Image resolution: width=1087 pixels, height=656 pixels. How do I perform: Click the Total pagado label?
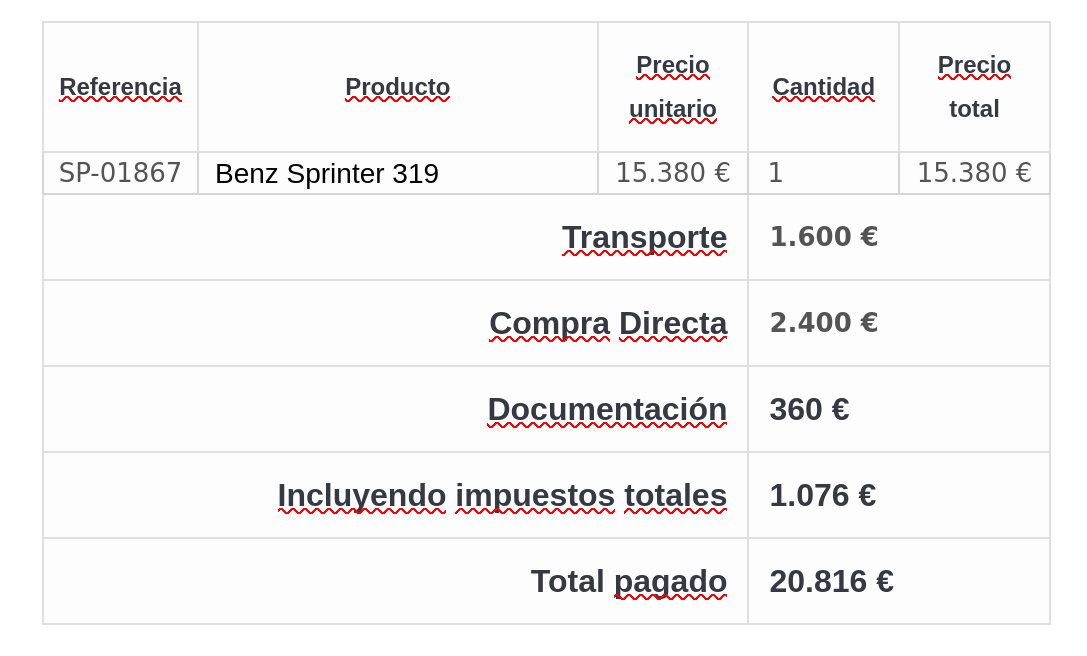click(628, 582)
